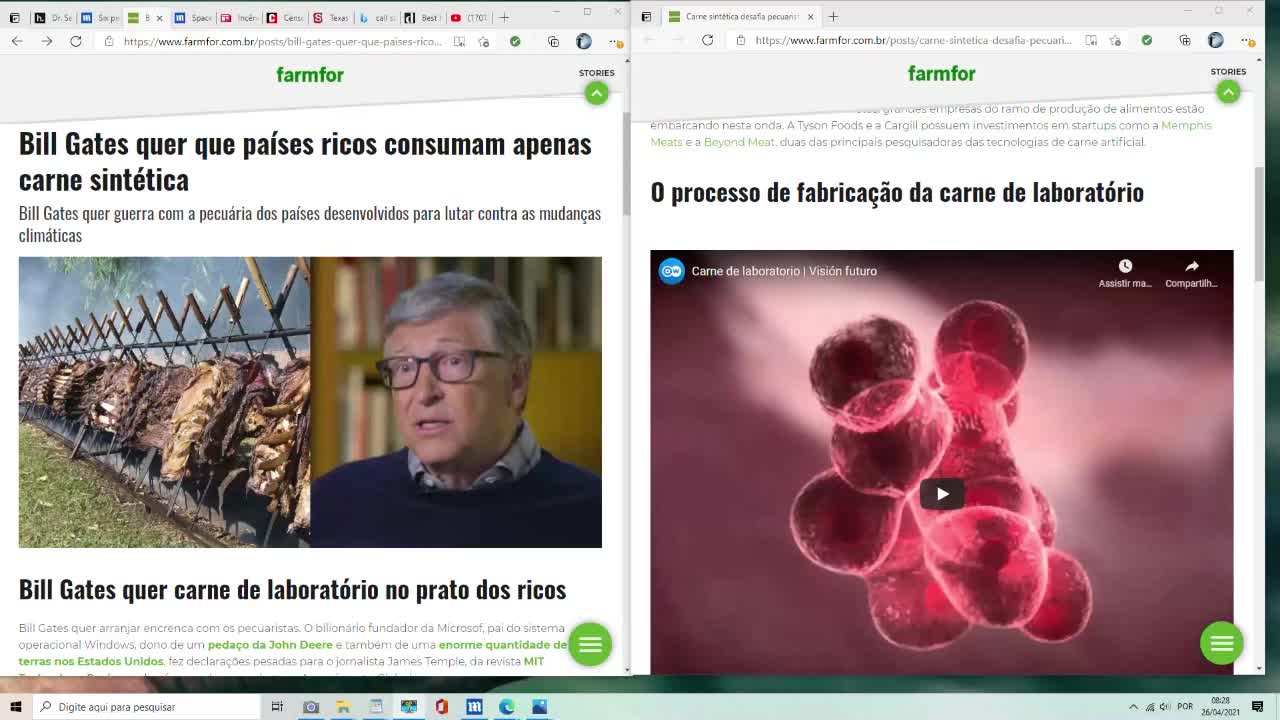Open profile avatar in left browser toolbar

[584, 41]
